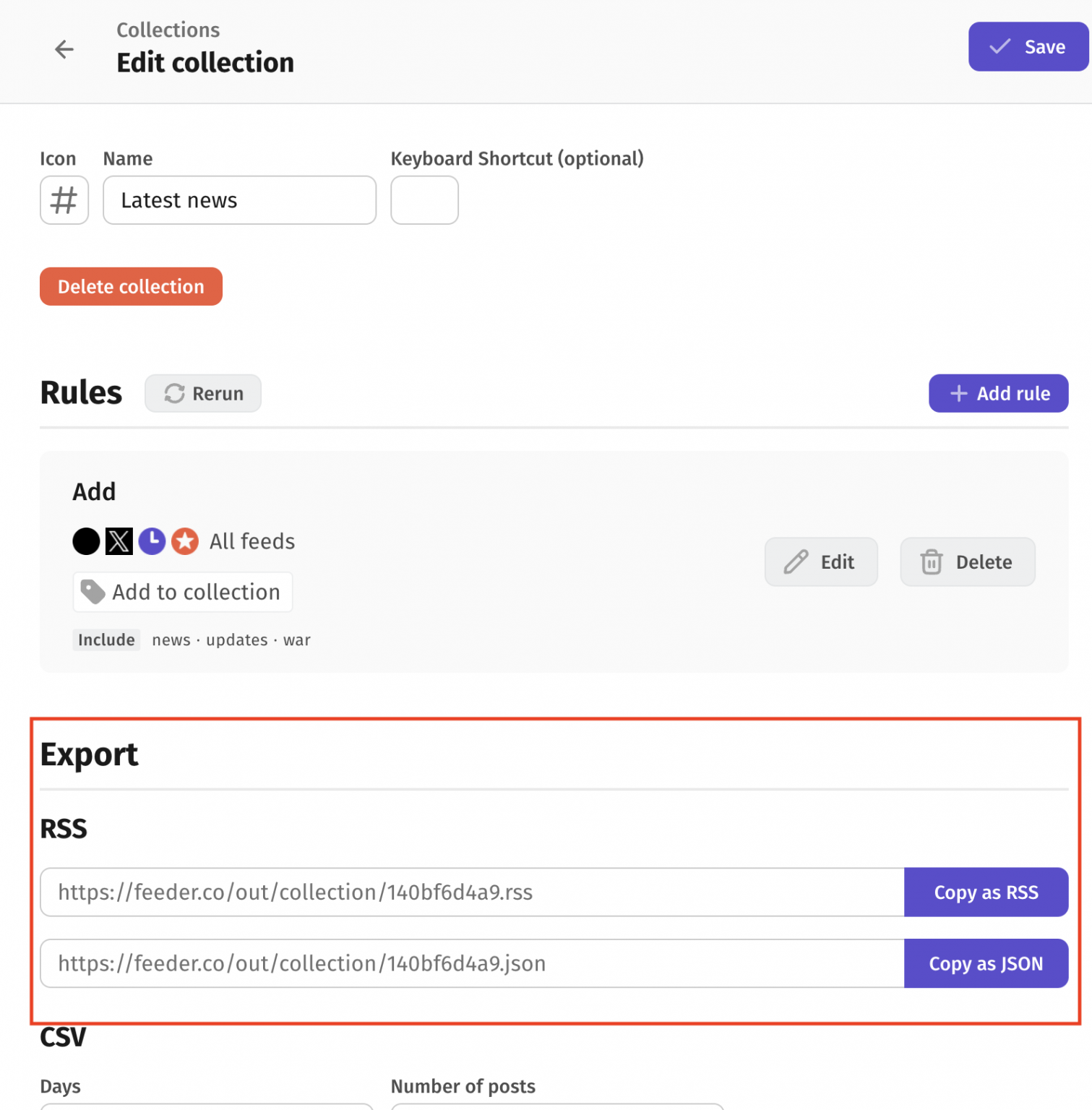Open the Collections breadcrumb link
The image size is (1092, 1110).
[168, 30]
